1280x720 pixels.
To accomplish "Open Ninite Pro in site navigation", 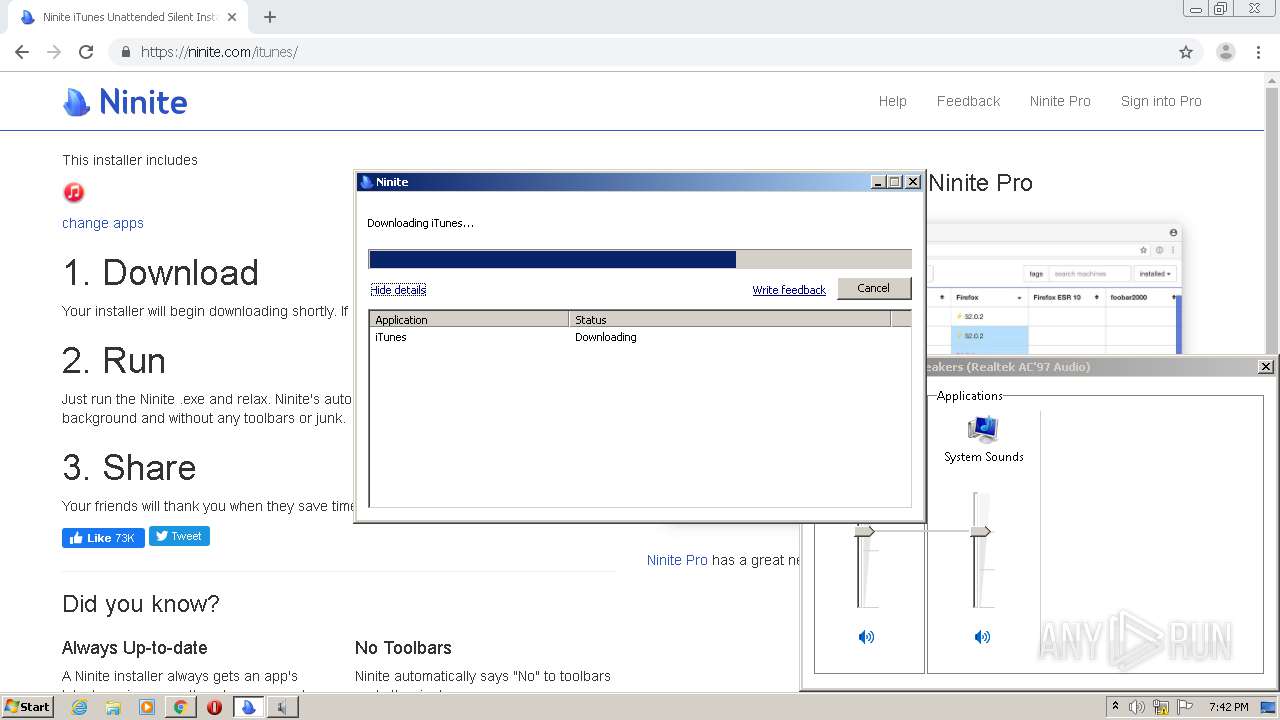I will [1060, 101].
